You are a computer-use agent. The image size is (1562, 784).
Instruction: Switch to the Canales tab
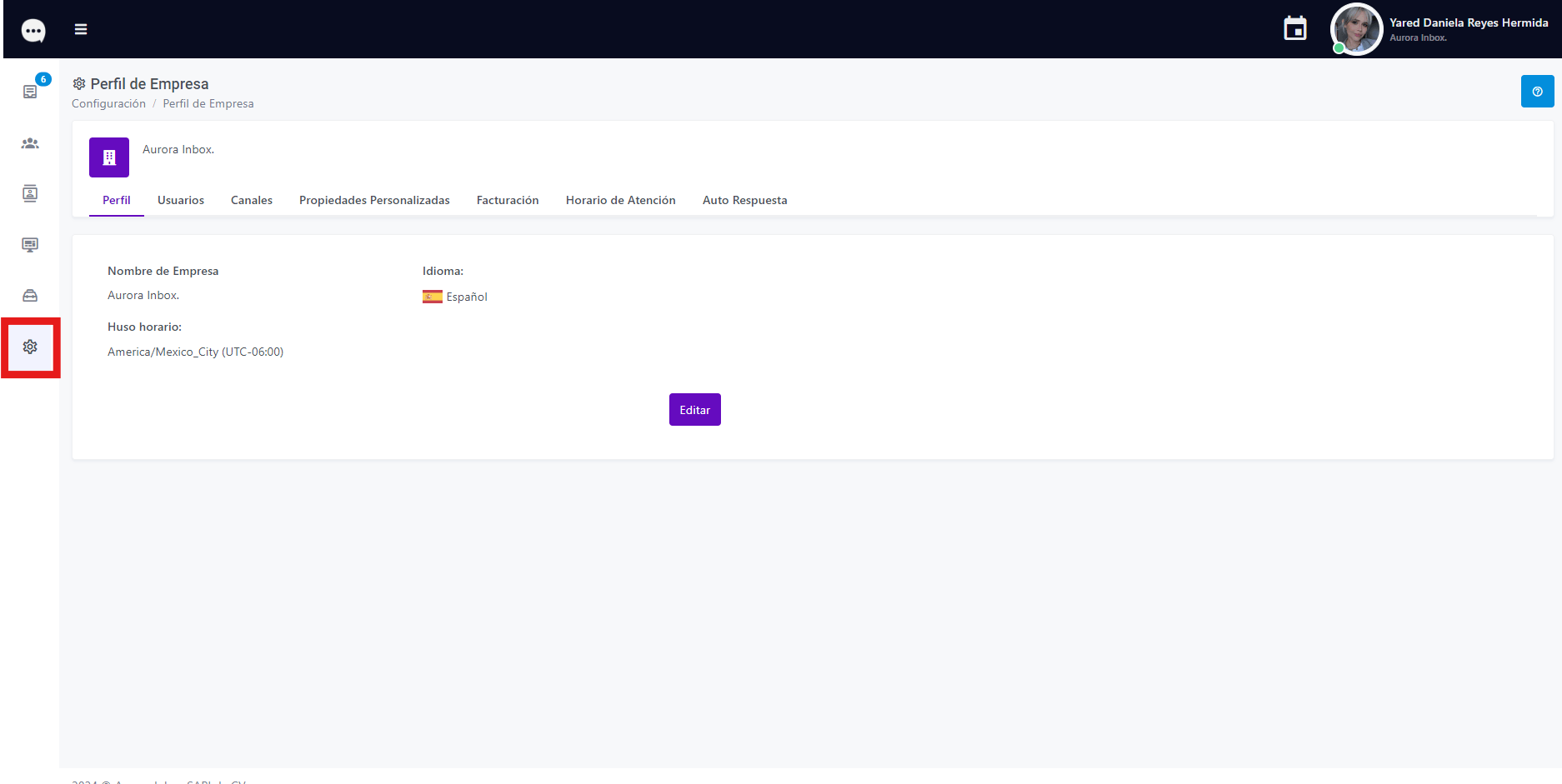coord(252,200)
